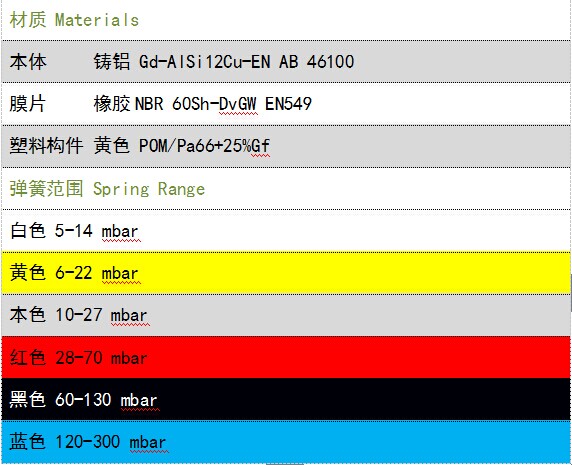Screen dimensions: 572x465
Task: Click the underlined mbar in yellow row
Action: [120, 274]
